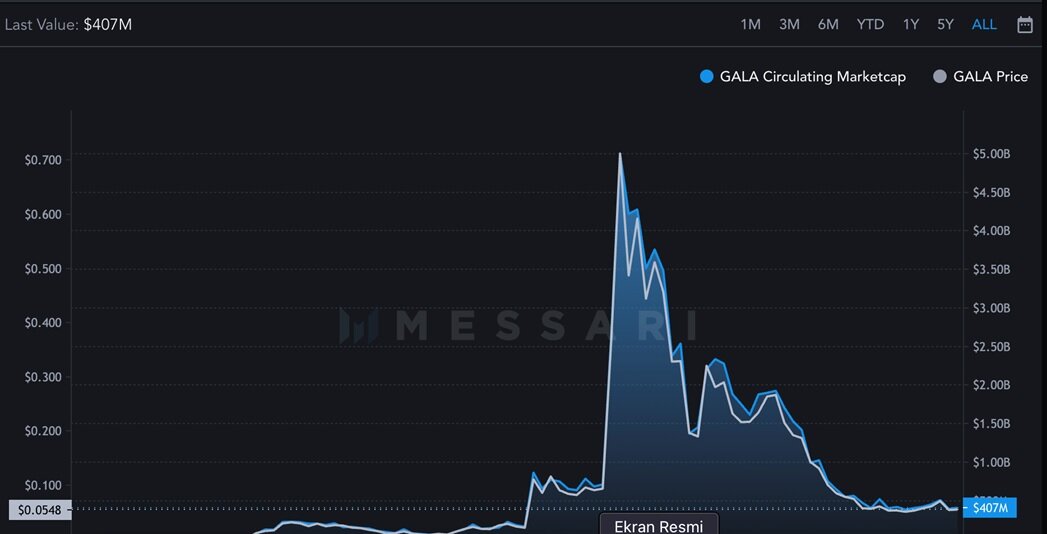Switch chart to 5Y range

(x=945, y=24)
